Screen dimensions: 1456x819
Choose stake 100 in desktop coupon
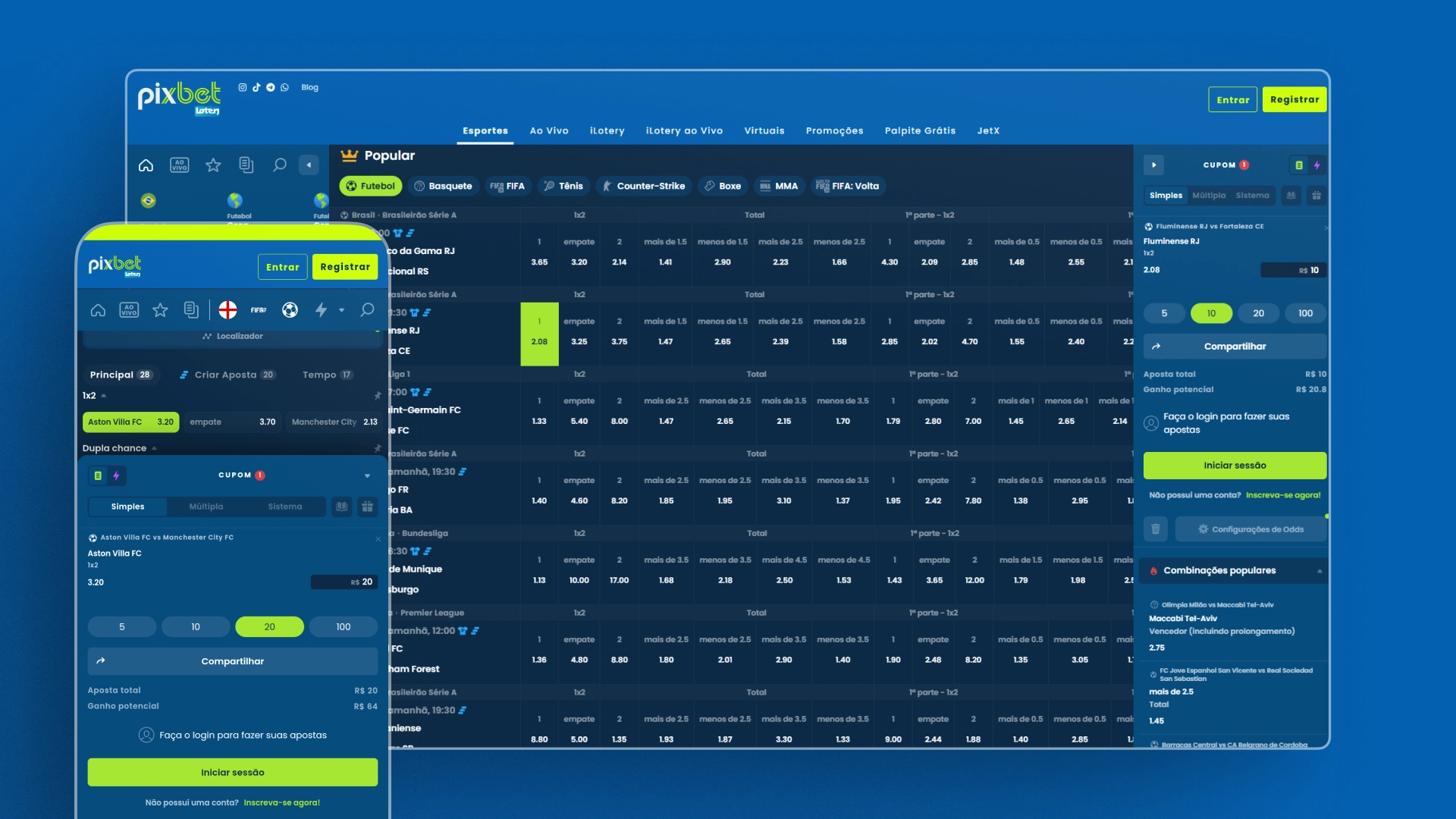pos(1305,313)
